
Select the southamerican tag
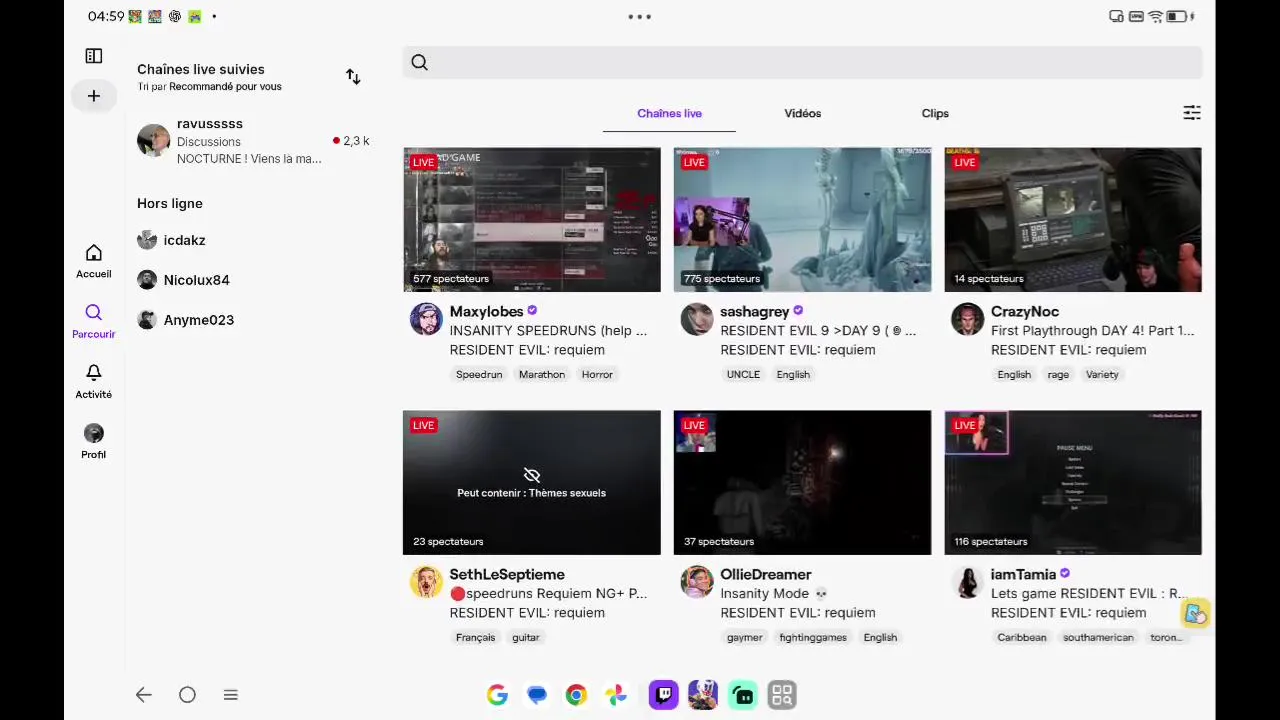1098,638
